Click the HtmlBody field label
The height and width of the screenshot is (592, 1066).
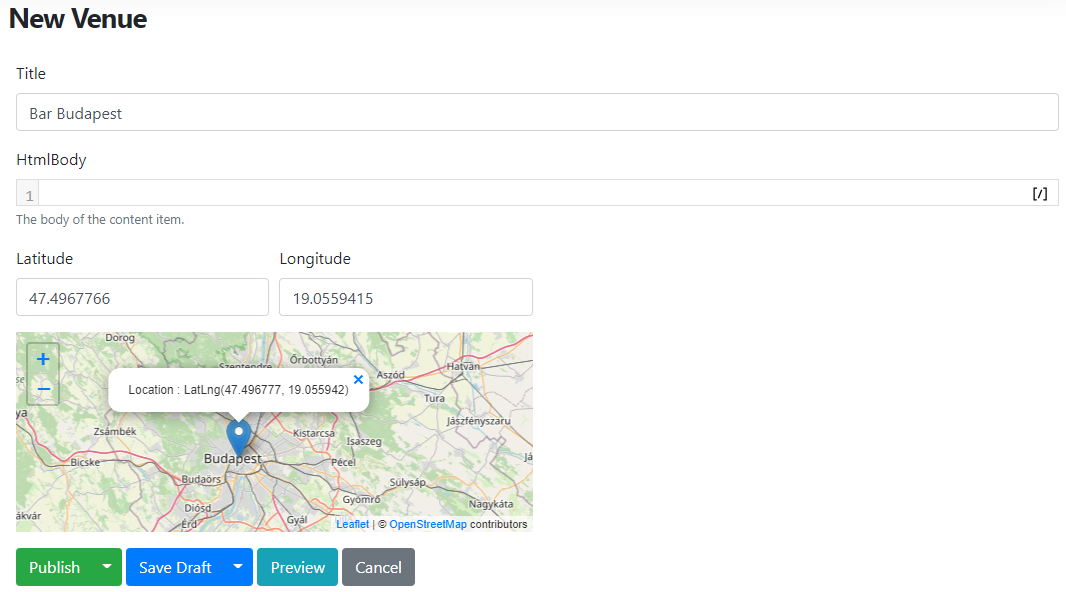point(51,160)
